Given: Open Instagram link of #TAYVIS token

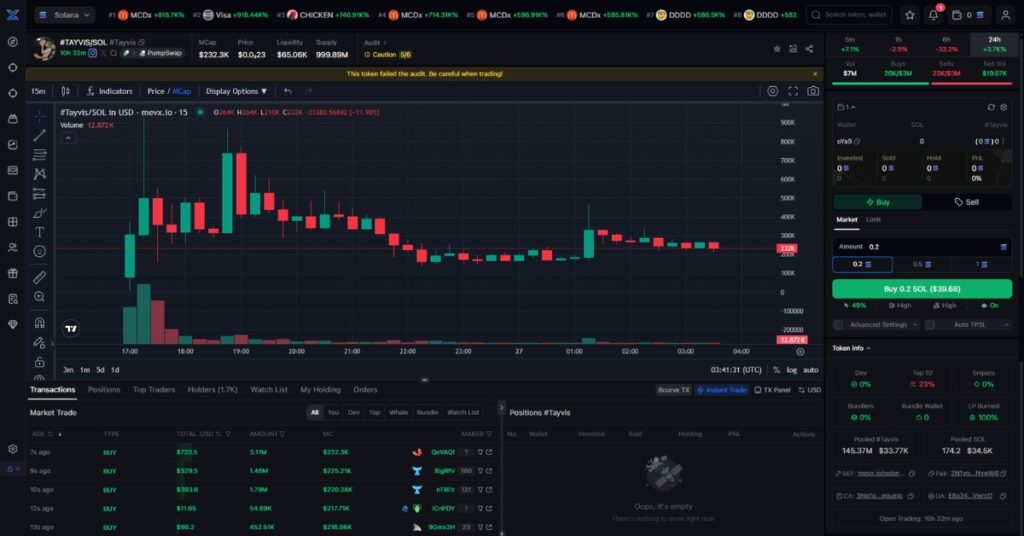Looking at the screenshot, I should pyautogui.click(x=92, y=54).
